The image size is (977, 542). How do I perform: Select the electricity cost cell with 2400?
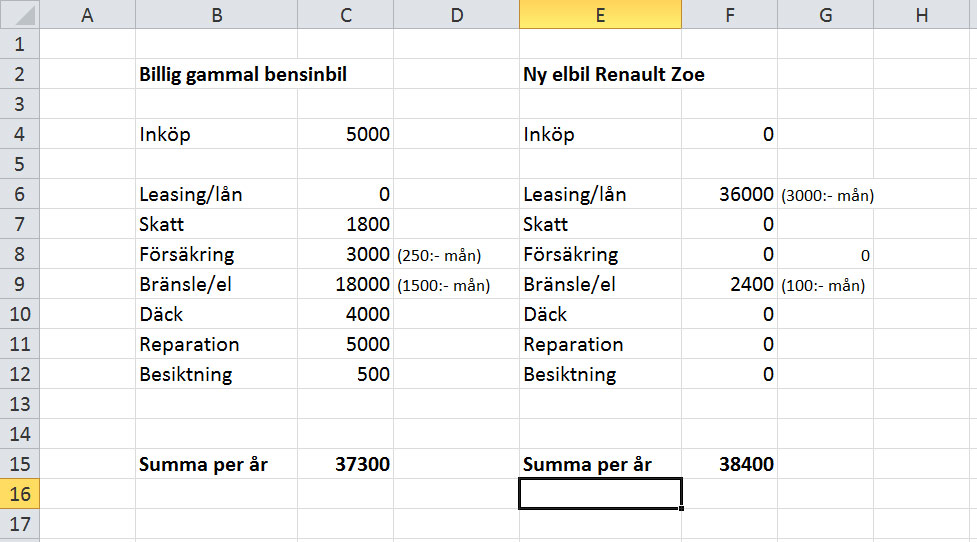click(x=729, y=284)
